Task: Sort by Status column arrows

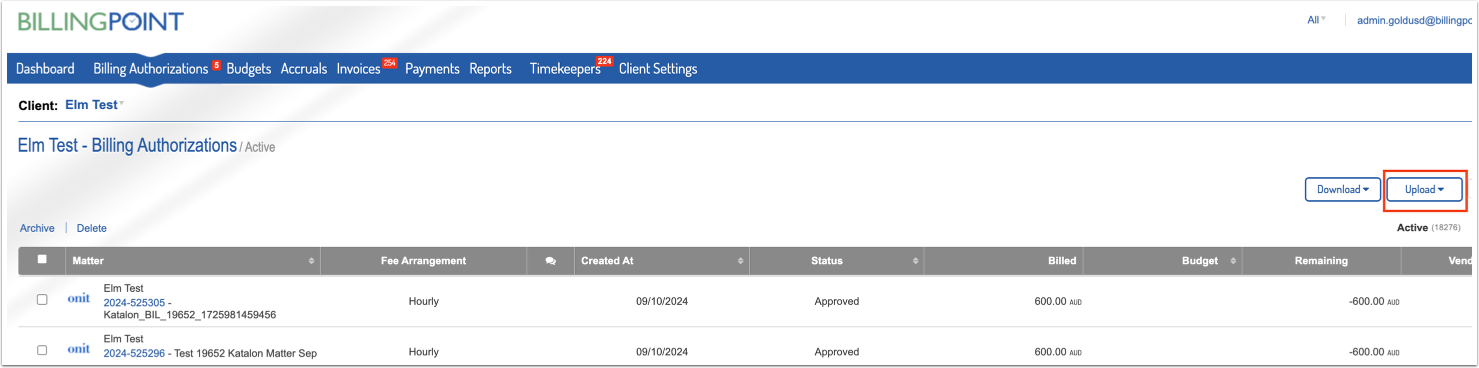Action: click(x=916, y=261)
